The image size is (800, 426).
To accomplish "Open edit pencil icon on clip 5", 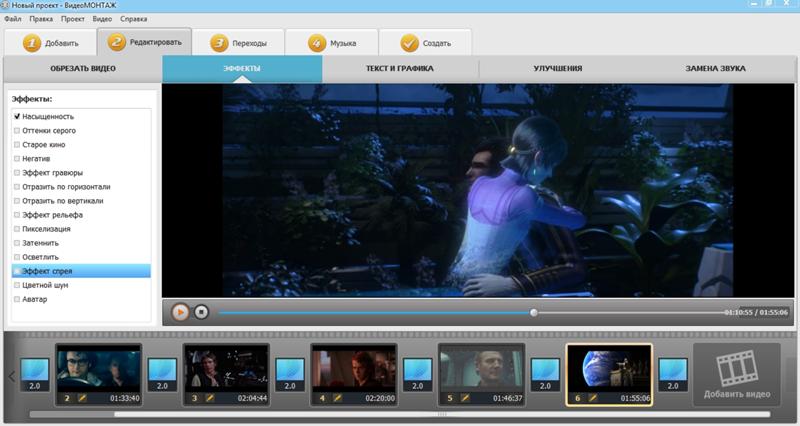I will tap(465, 398).
